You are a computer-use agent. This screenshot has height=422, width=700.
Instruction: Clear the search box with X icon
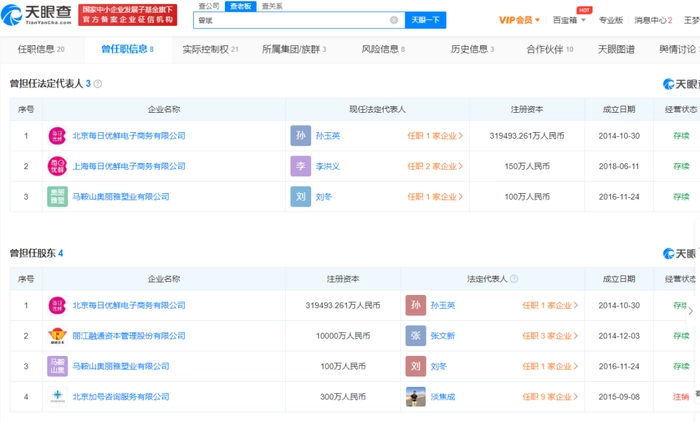coord(393,20)
